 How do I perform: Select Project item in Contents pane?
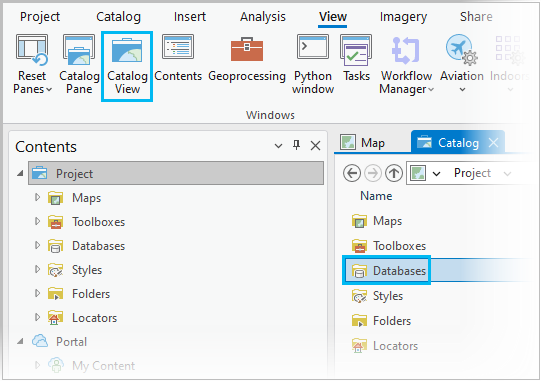click(176, 173)
